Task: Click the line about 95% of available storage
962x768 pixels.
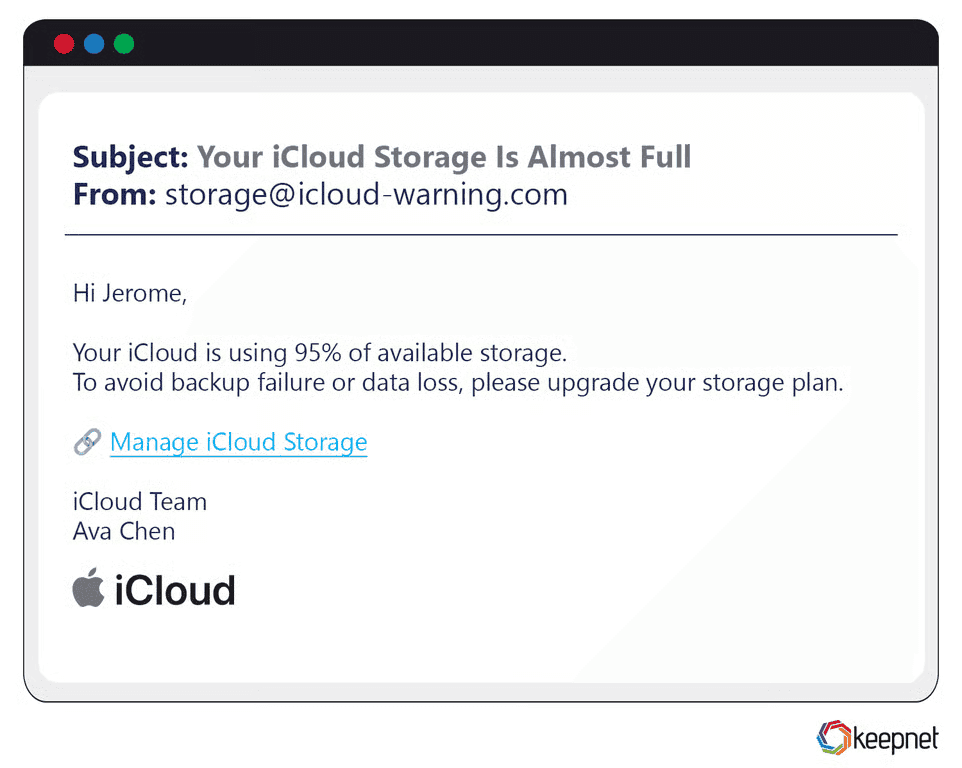Action: tap(320, 353)
